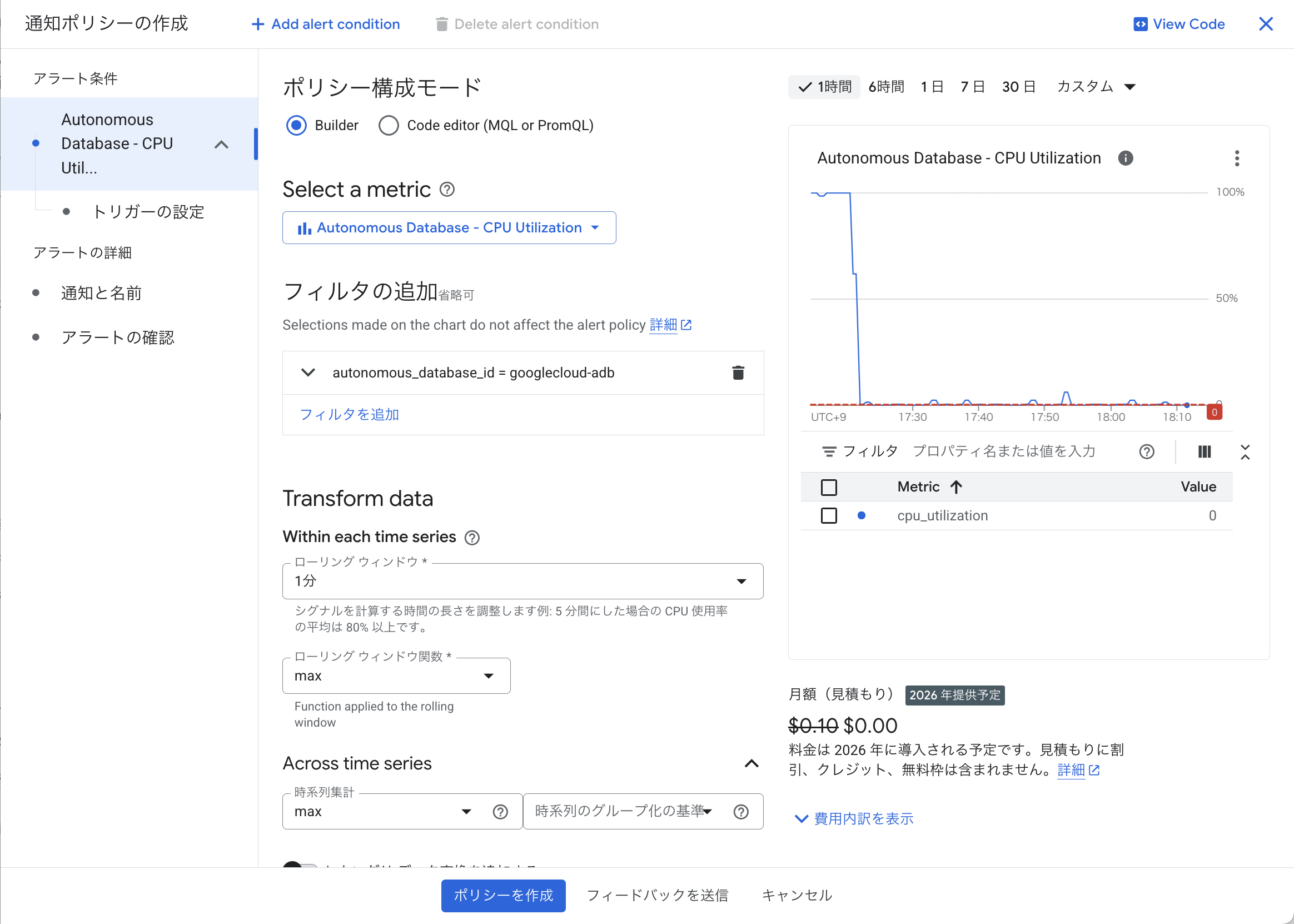Open View Code

(1178, 24)
